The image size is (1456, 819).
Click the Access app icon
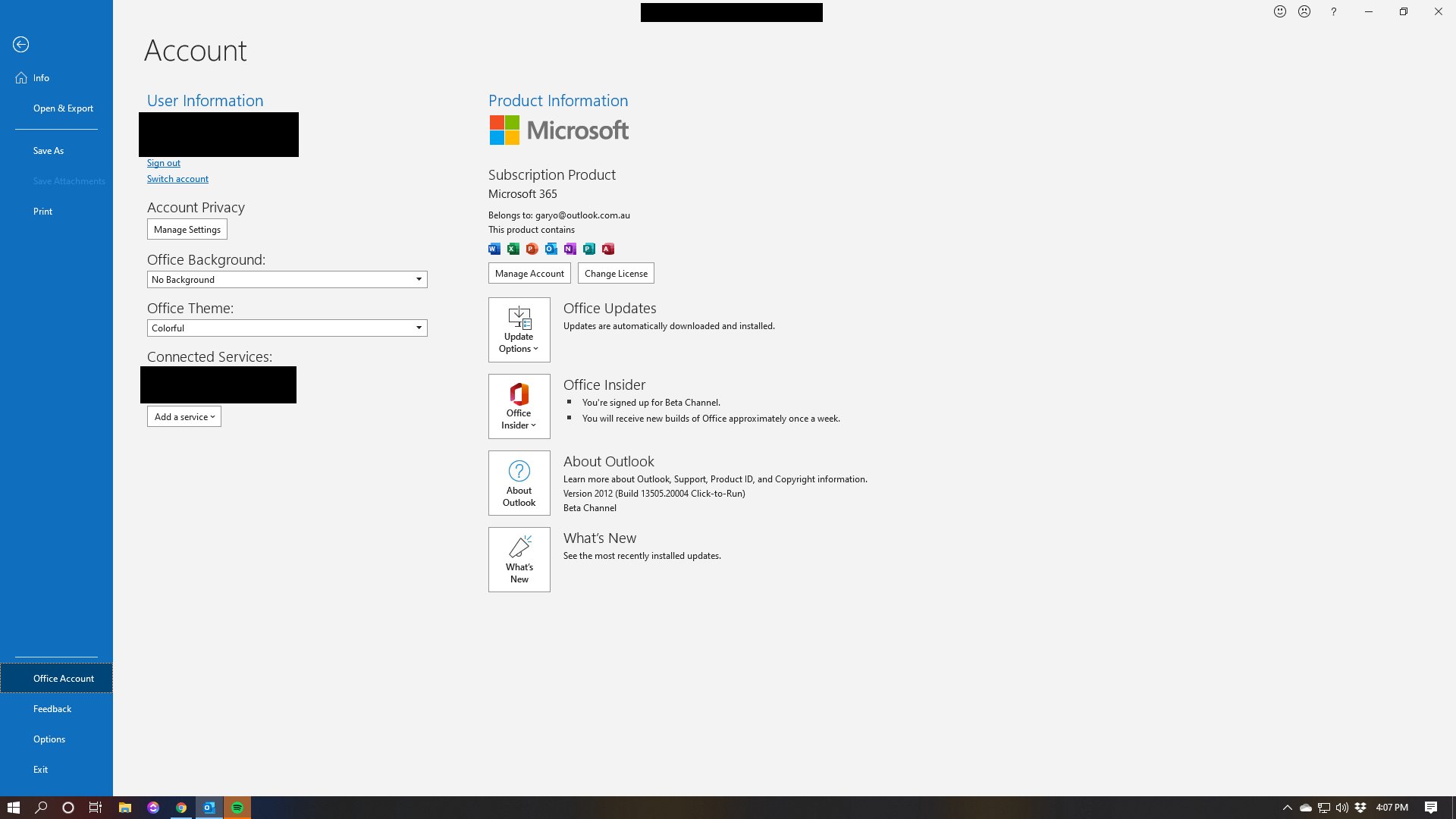[608, 249]
